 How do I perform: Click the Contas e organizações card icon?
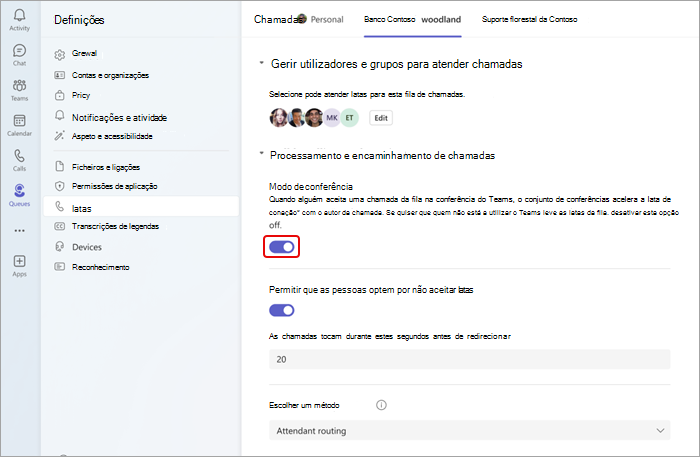59,75
